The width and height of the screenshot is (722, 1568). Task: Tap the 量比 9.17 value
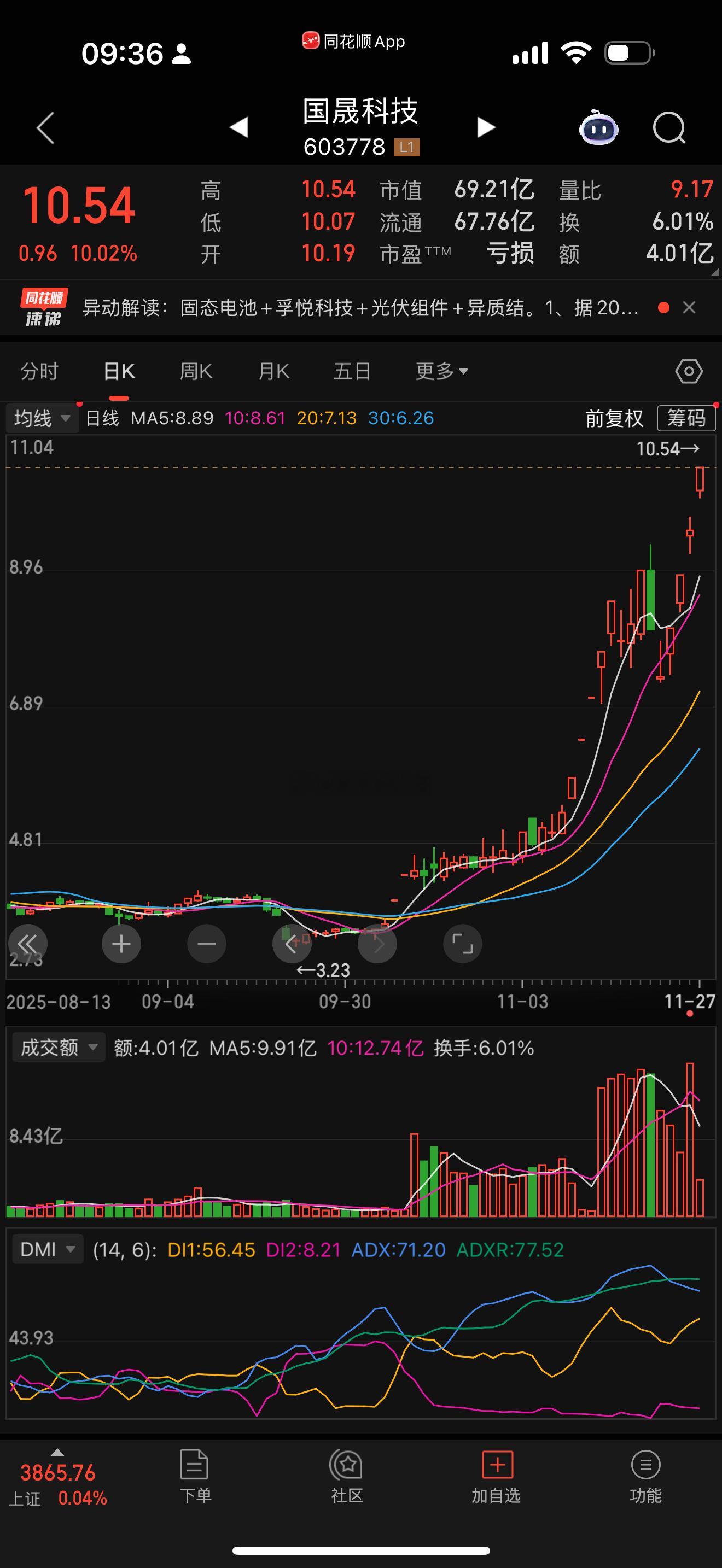click(x=691, y=189)
